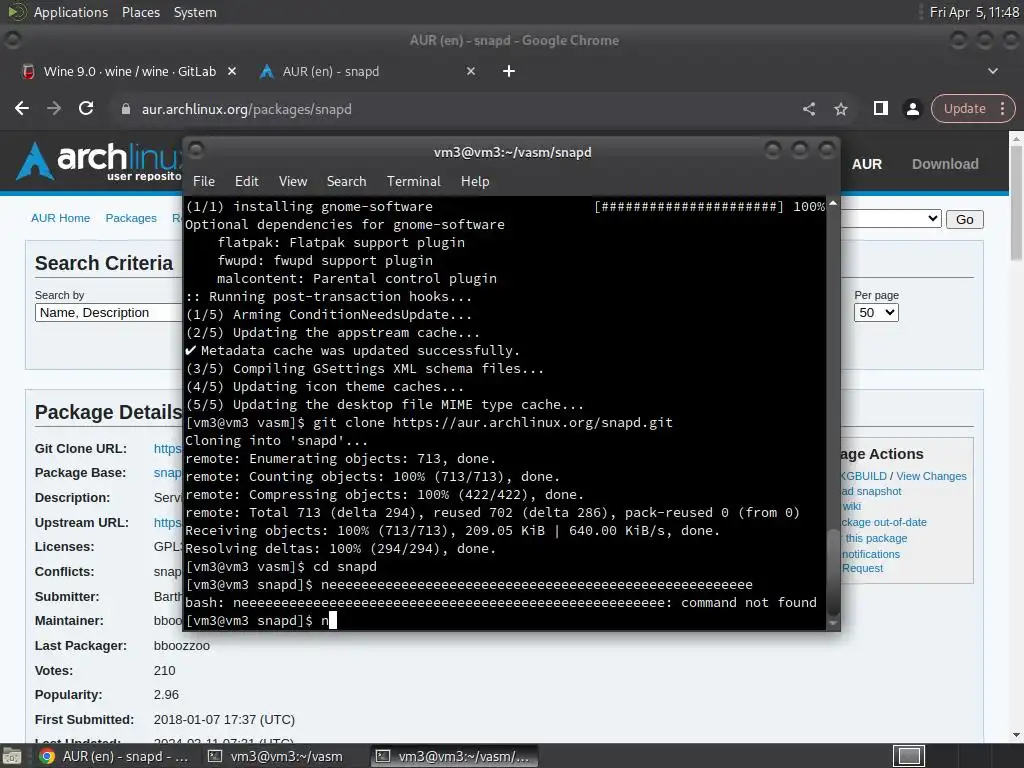Viewport: 1024px width, 768px height.
Task: Click the bboozzoo Last Packager text
Action: coord(182,646)
